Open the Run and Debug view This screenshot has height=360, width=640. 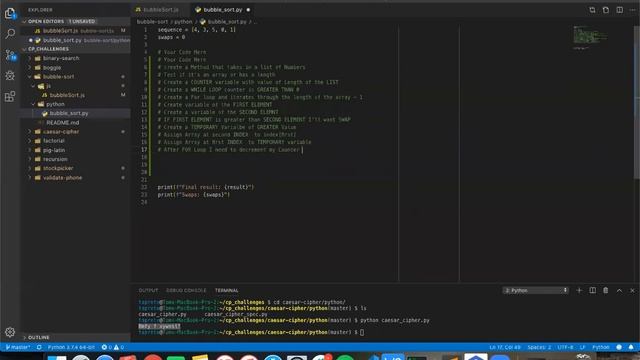[x=10, y=76]
